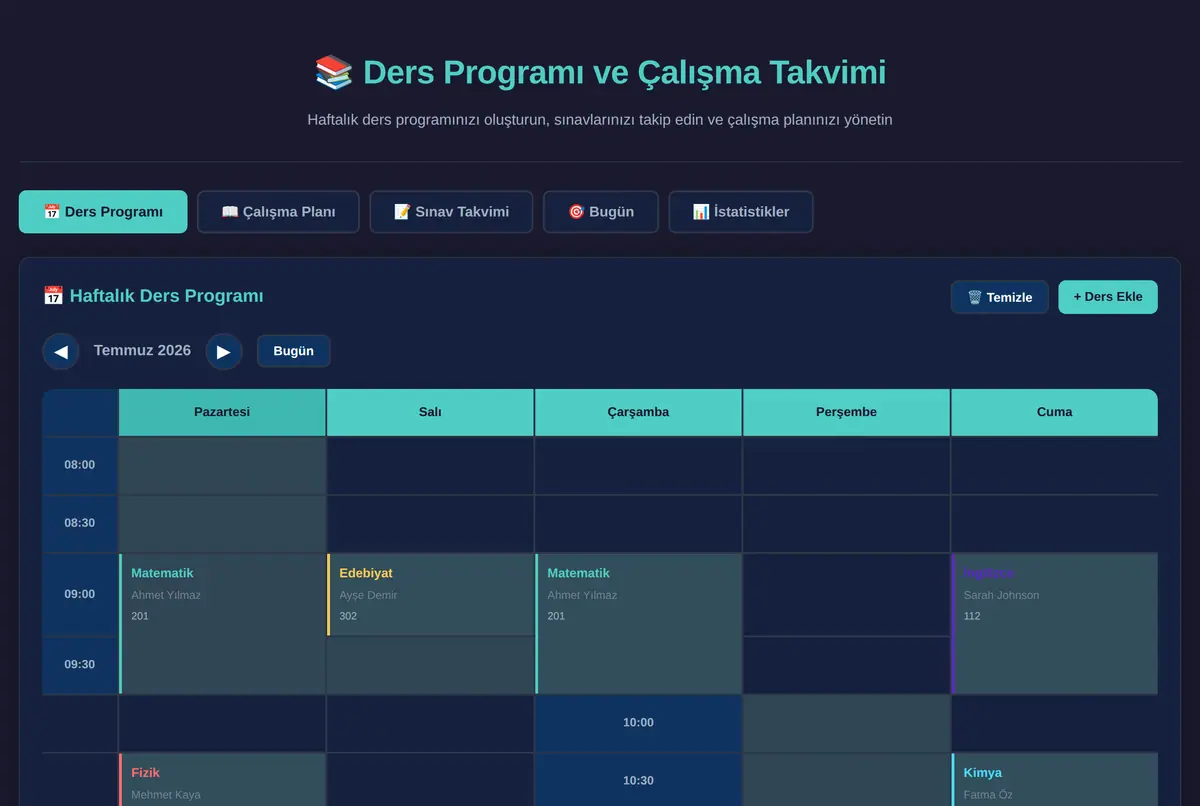
Task: Select empty 09:00 cell under Perşembe
Action: (846, 595)
